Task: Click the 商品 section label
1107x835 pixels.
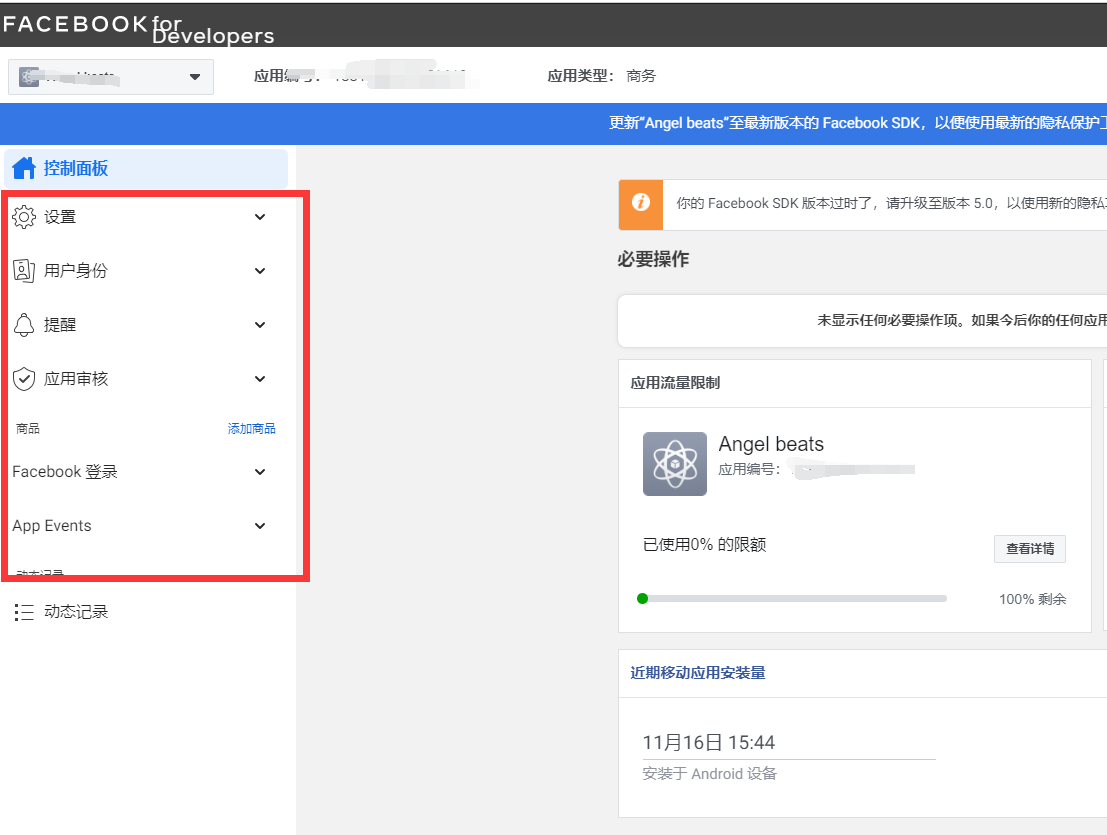Action: click(28, 428)
